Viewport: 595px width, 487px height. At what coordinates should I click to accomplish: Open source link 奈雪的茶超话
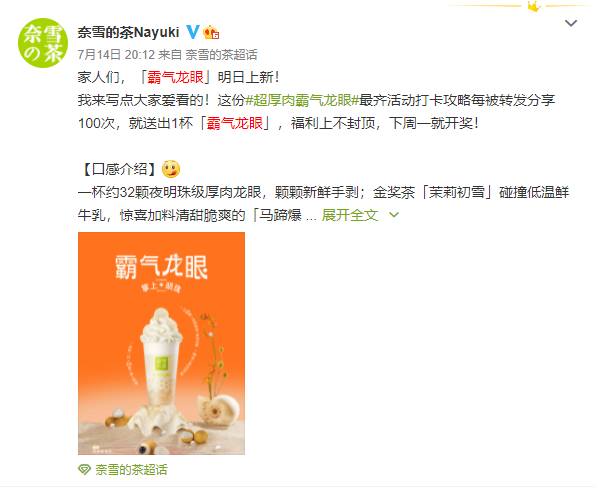(221, 55)
